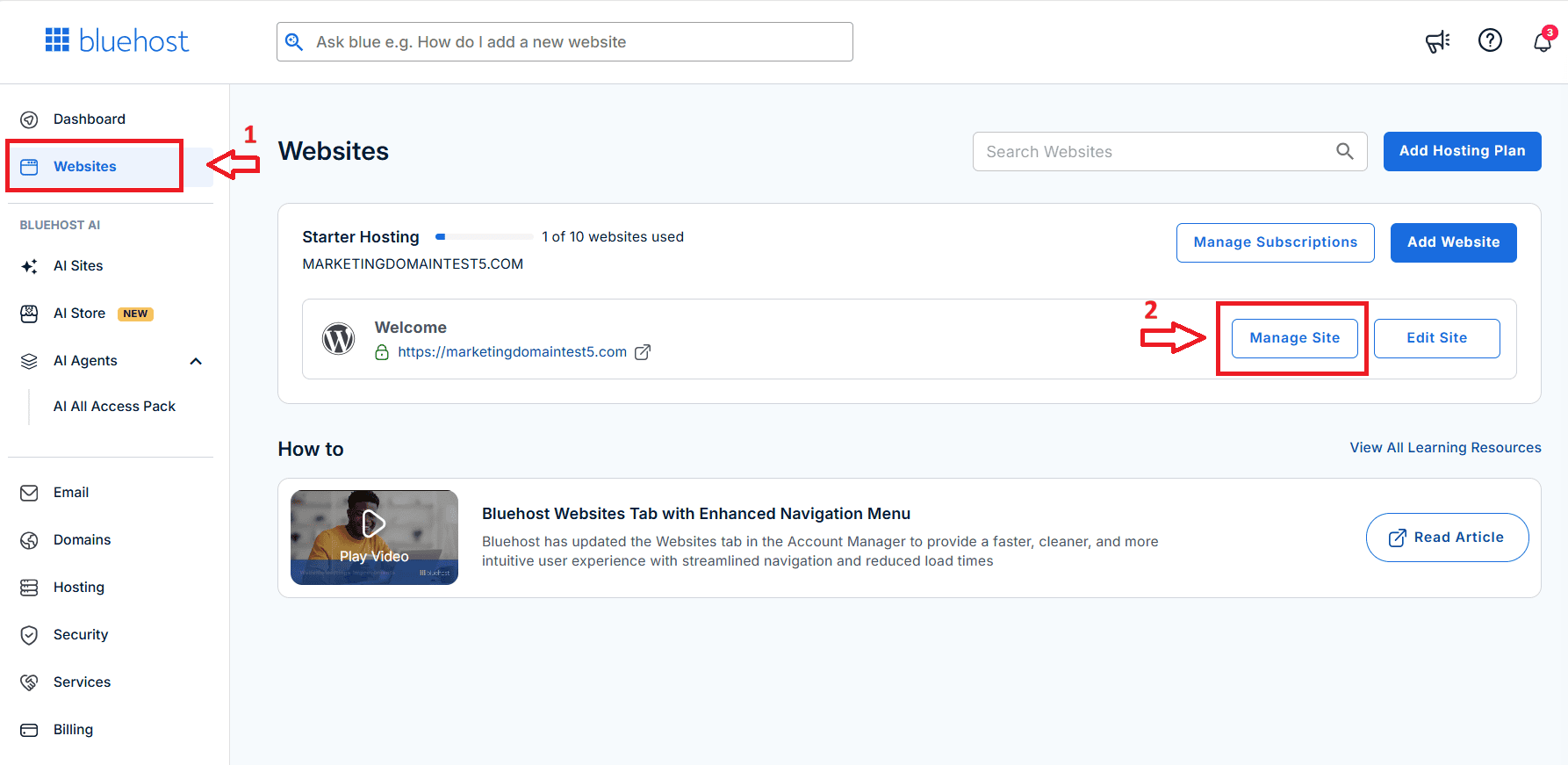This screenshot has height=765, width=1568.
Task: Click the green SSL padlock icon
Action: point(382,352)
